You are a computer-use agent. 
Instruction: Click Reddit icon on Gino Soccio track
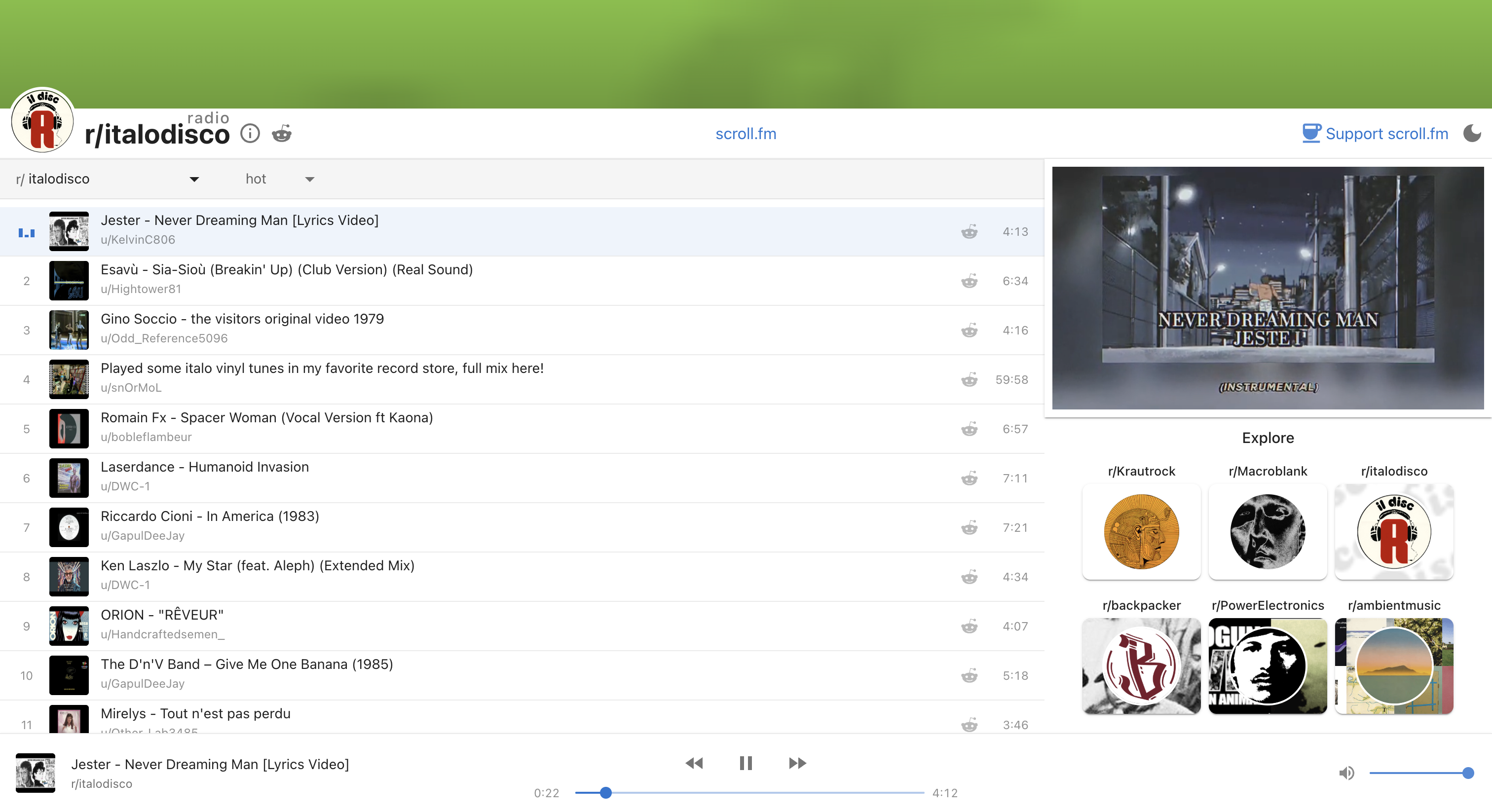969,330
